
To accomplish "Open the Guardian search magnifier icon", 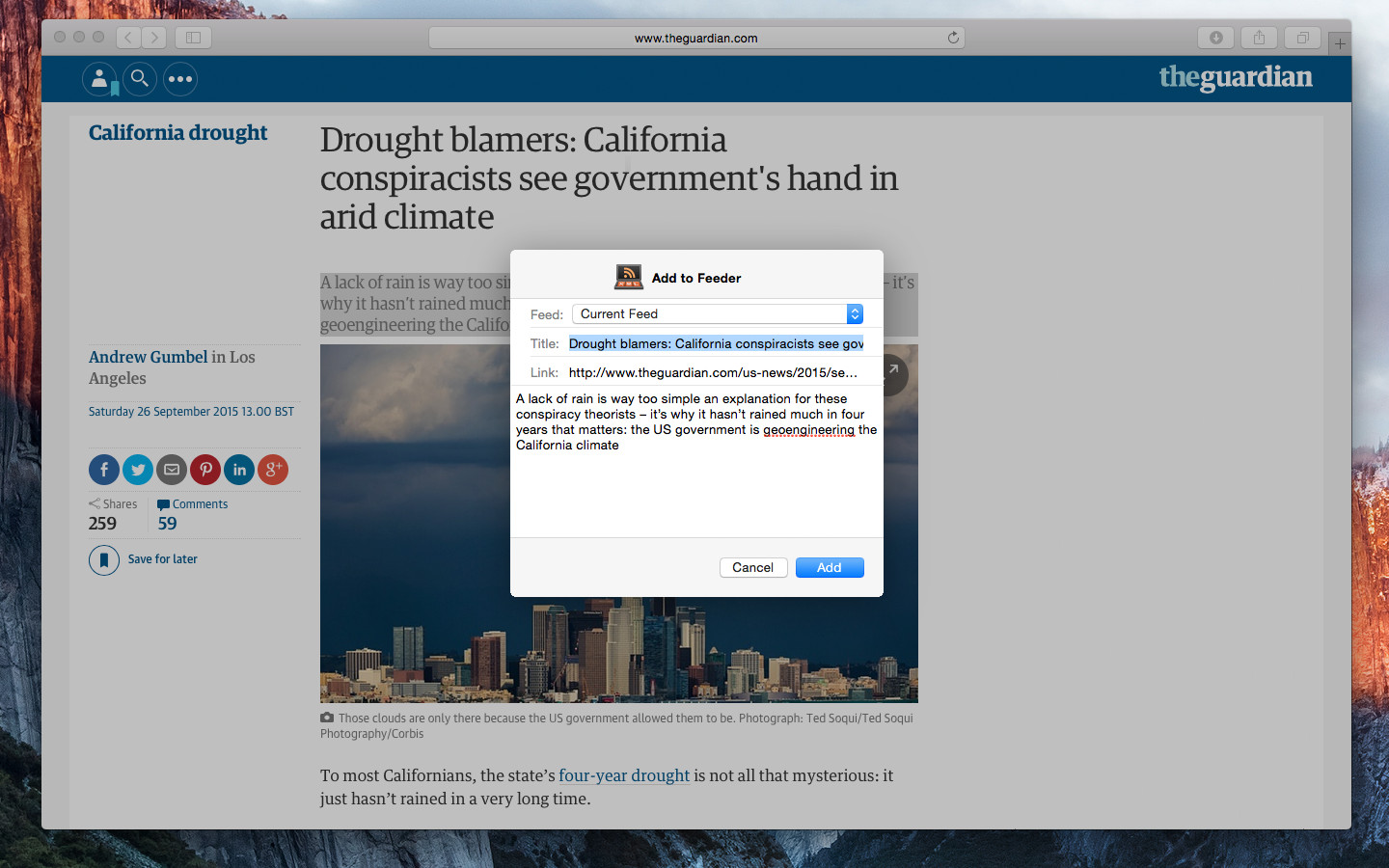I will coord(140,79).
